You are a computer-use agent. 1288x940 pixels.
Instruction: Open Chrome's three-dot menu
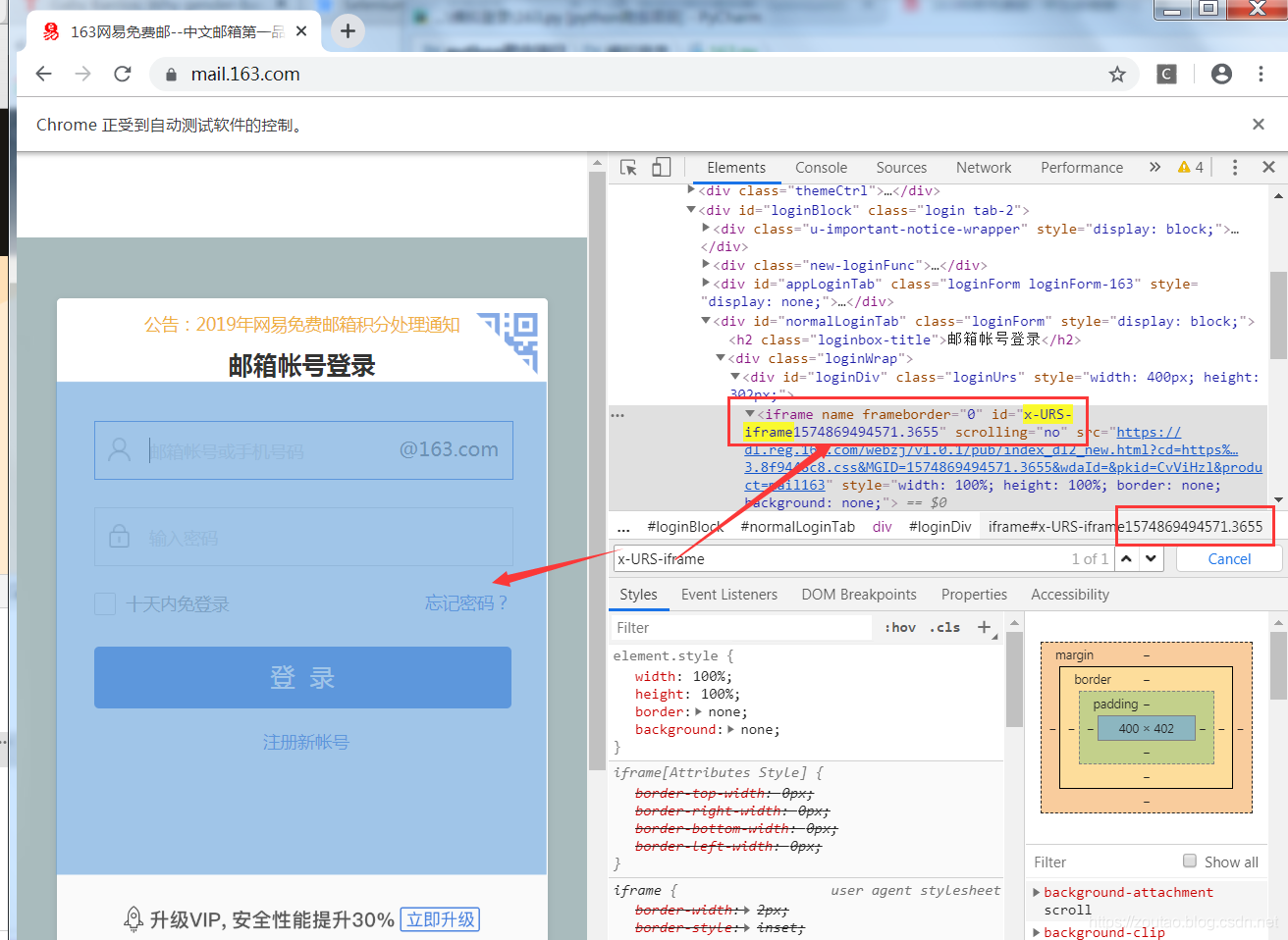(x=1261, y=74)
